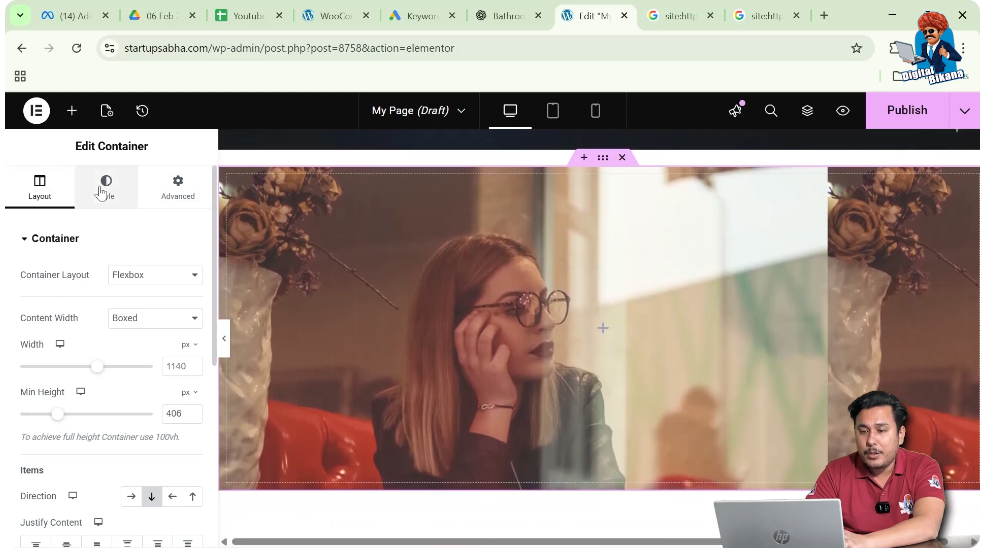Click the Add Element plus icon
Viewport: 981px width, 548px height.
(72, 111)
